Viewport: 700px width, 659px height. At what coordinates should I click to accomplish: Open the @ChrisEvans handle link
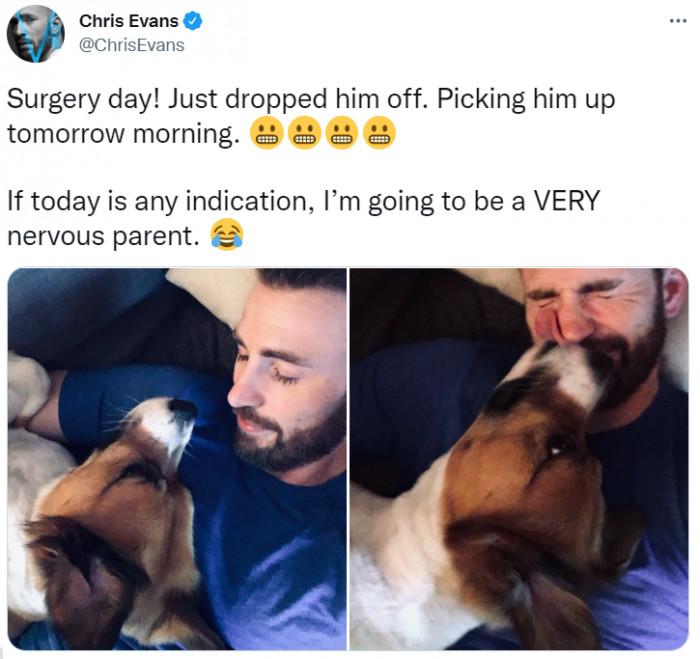(132, 45)
